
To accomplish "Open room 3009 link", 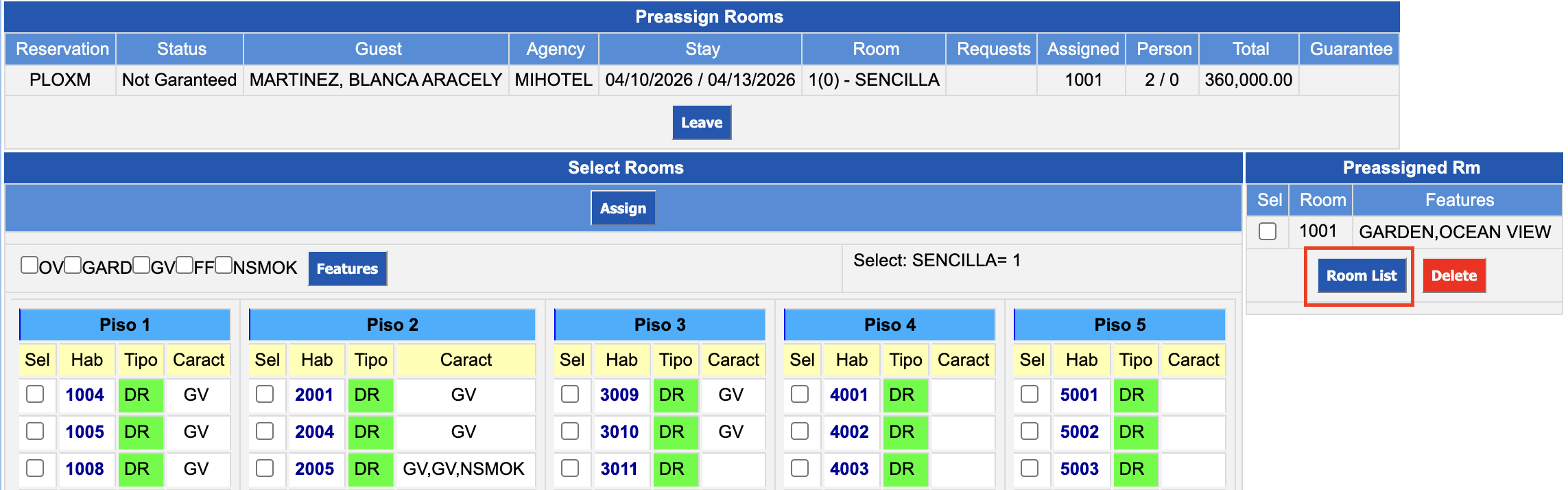I will 619,395.
